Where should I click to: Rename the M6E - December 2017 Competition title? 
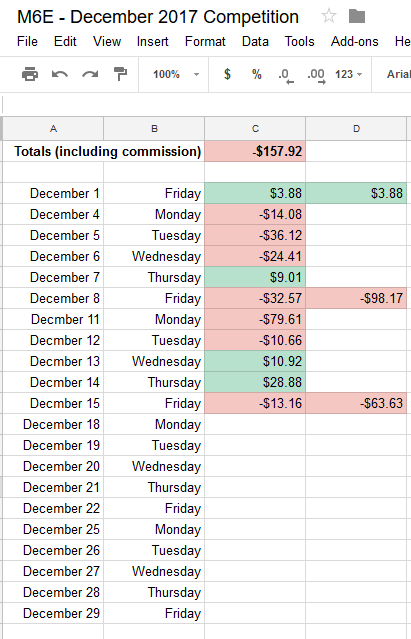click(x=158, y=17)
